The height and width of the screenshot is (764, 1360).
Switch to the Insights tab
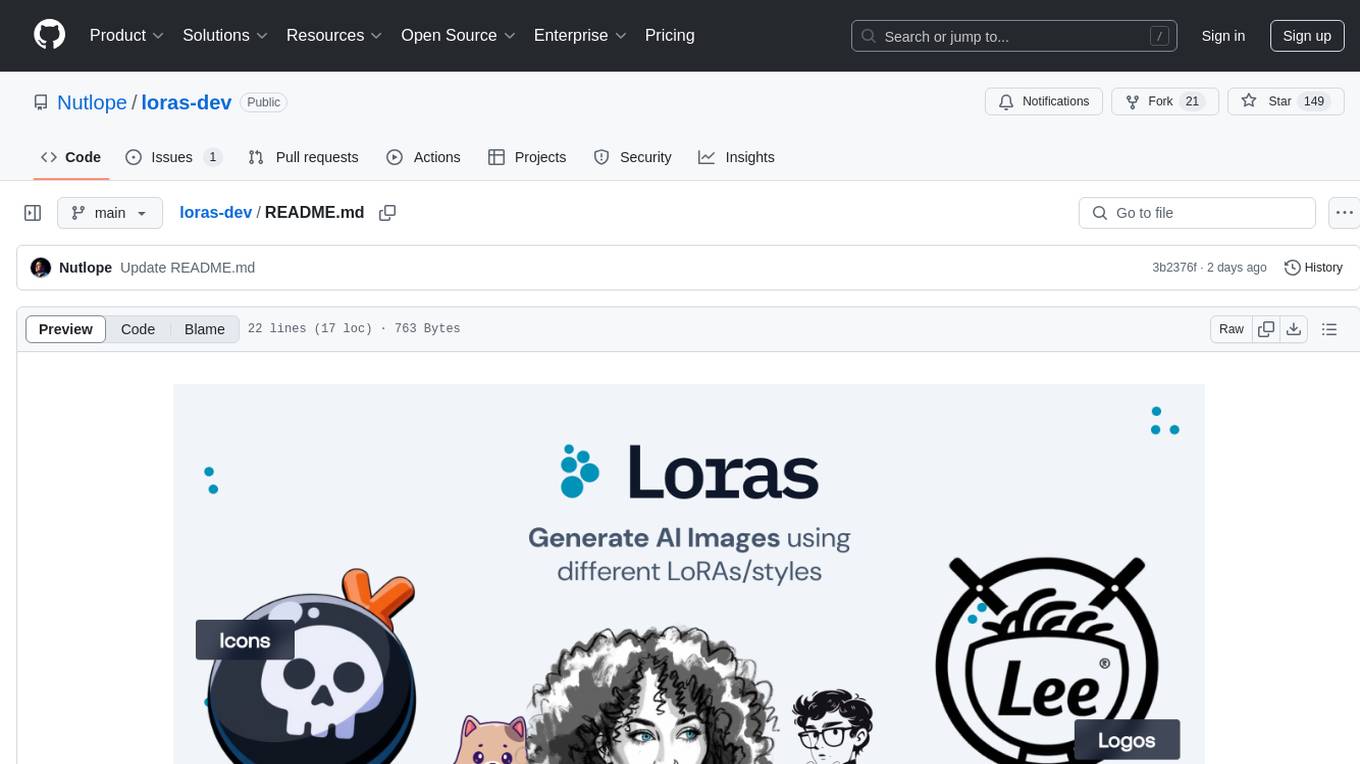click(x=736, y=157)
